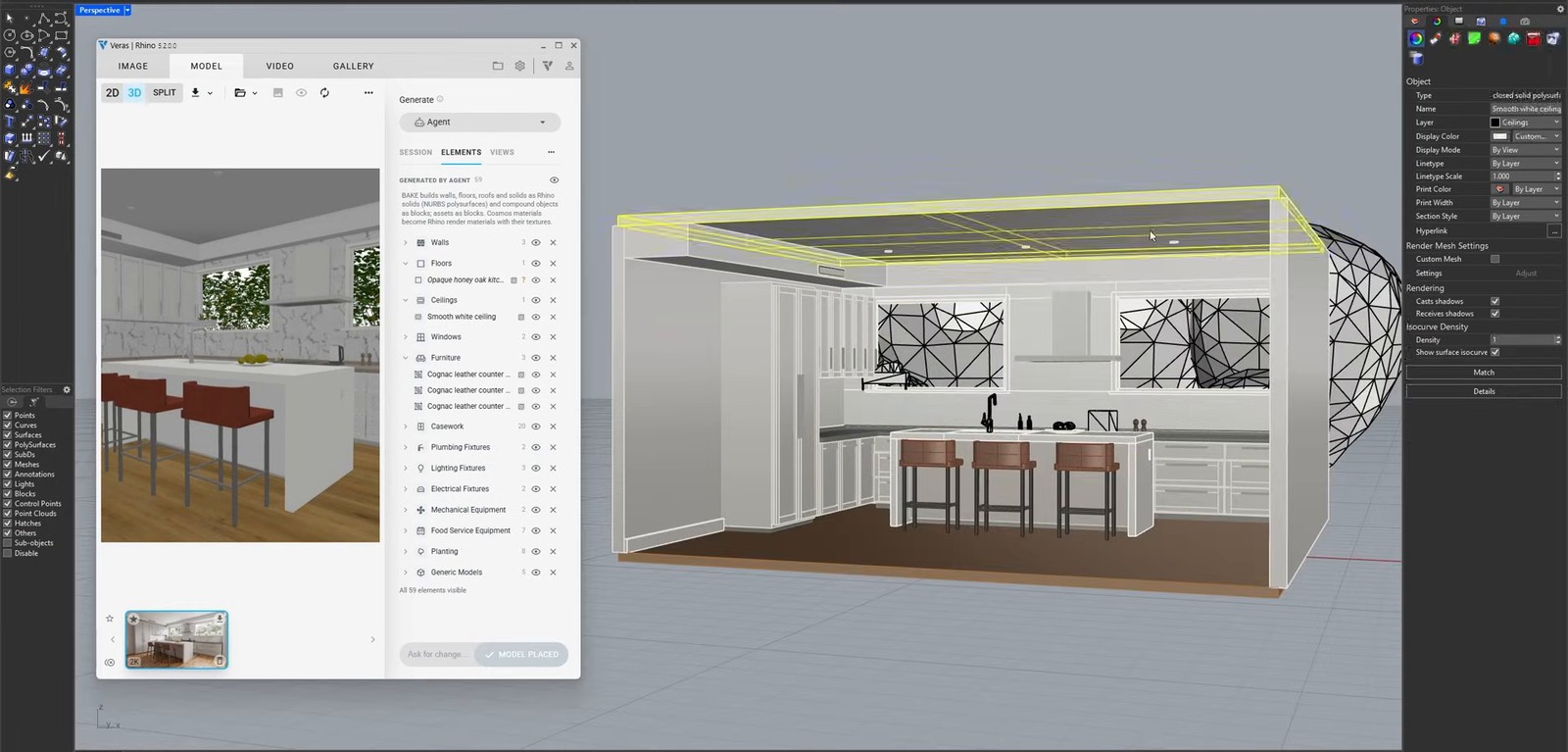
Task: Click the Explode tool icon
Action: click(27, 88)
